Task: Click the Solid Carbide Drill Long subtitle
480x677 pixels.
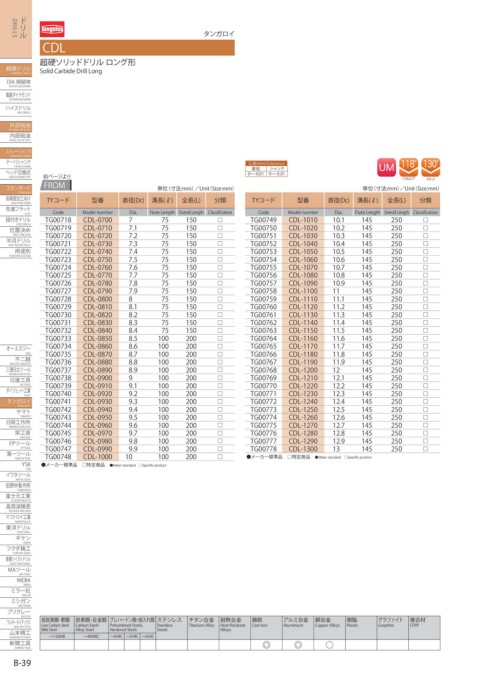Action: [71, 71]
